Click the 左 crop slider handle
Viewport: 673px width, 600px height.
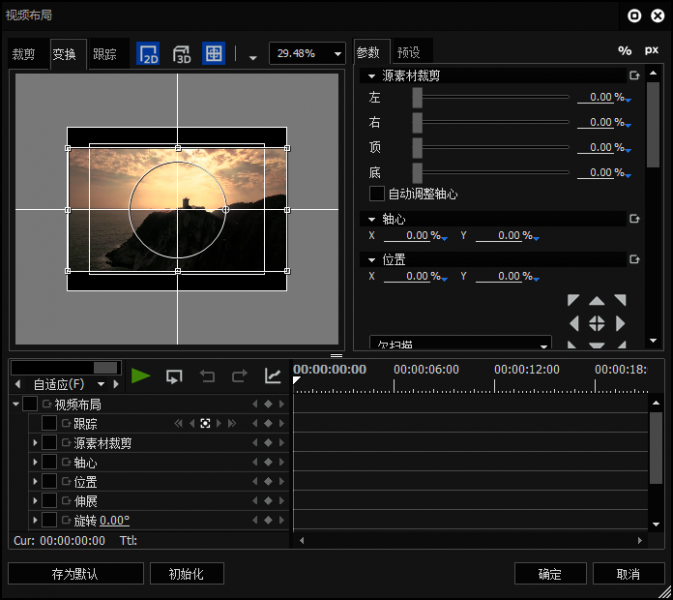pos(417,97)
